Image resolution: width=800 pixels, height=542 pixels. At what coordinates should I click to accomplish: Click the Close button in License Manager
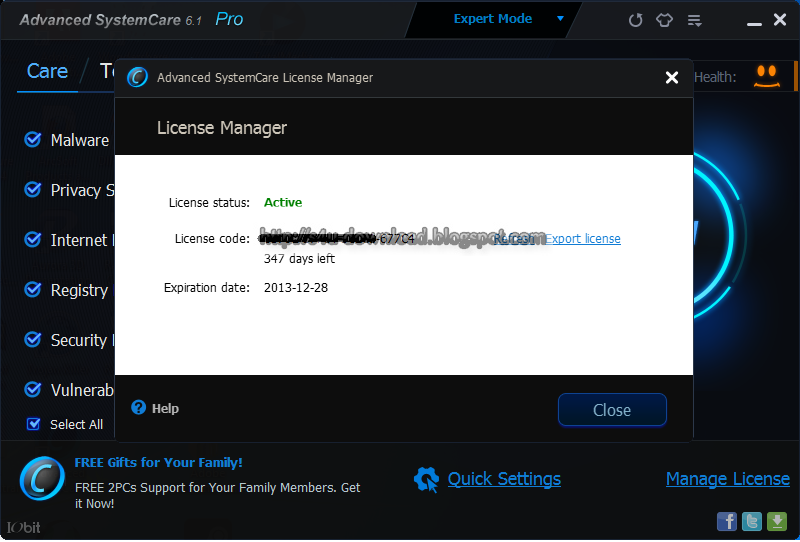point(612,410)
